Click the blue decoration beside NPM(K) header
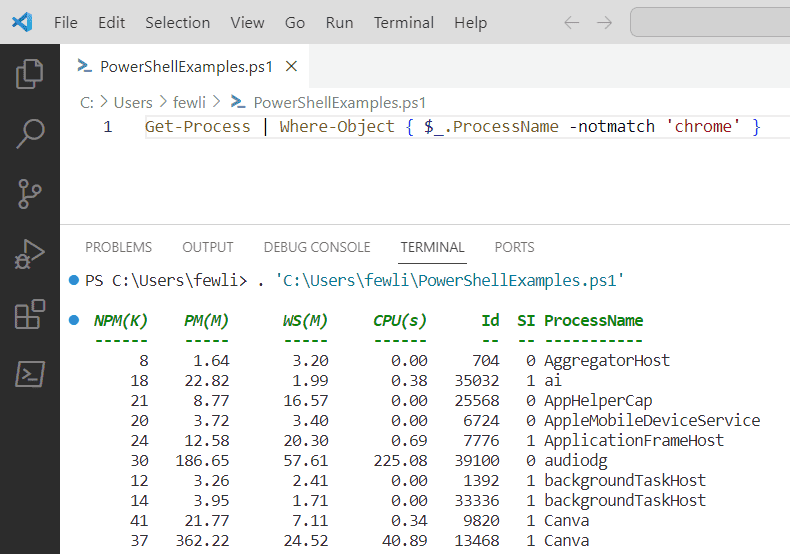Screen dimensions: 790x554 pos(74,320)
